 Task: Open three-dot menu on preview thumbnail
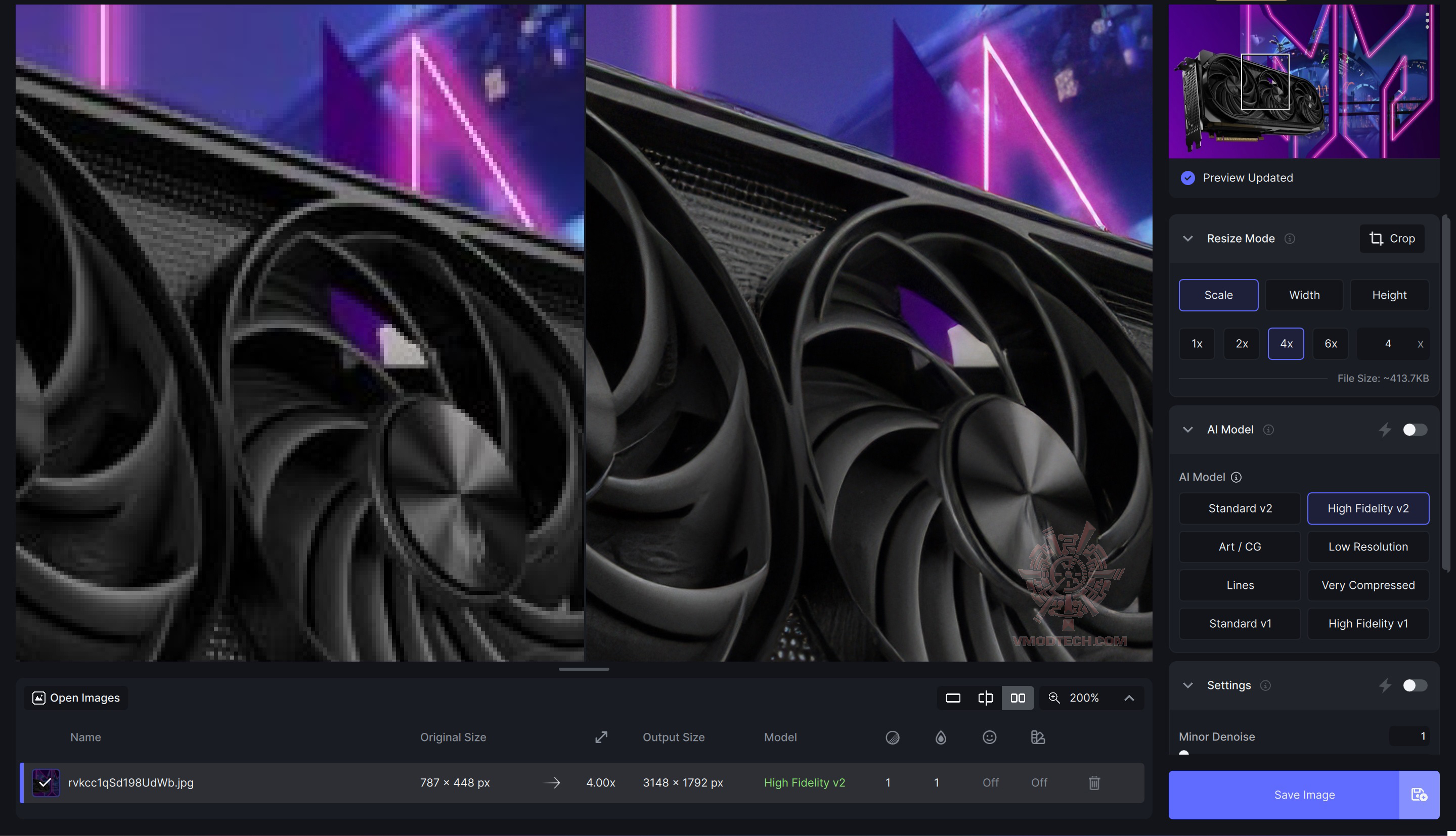[x=1427, y=21]
